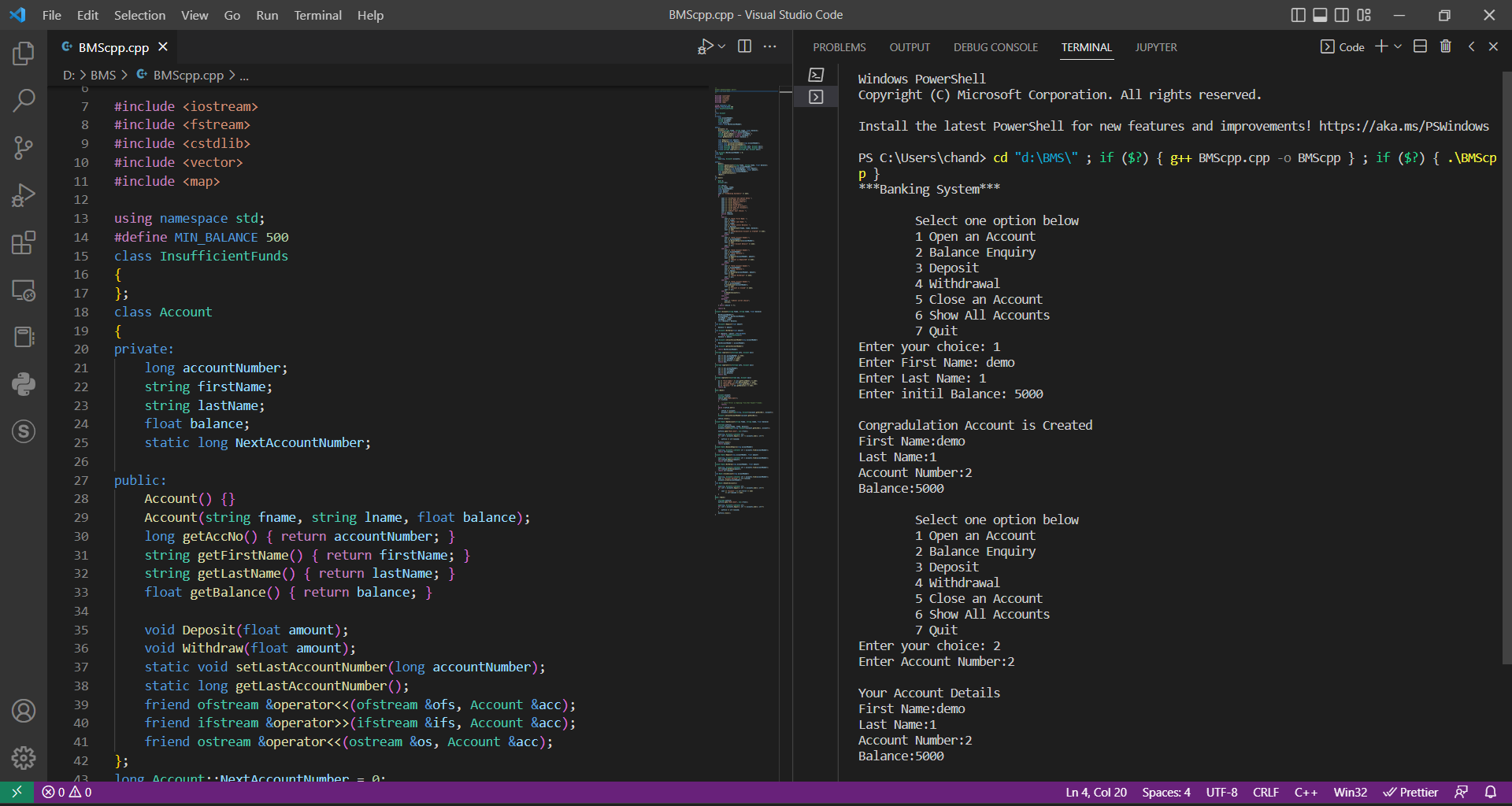The width and height of the screenshot is (1512, 806).
Task: Open the Explorer view in activity bar
Action: tap(24, 54)
